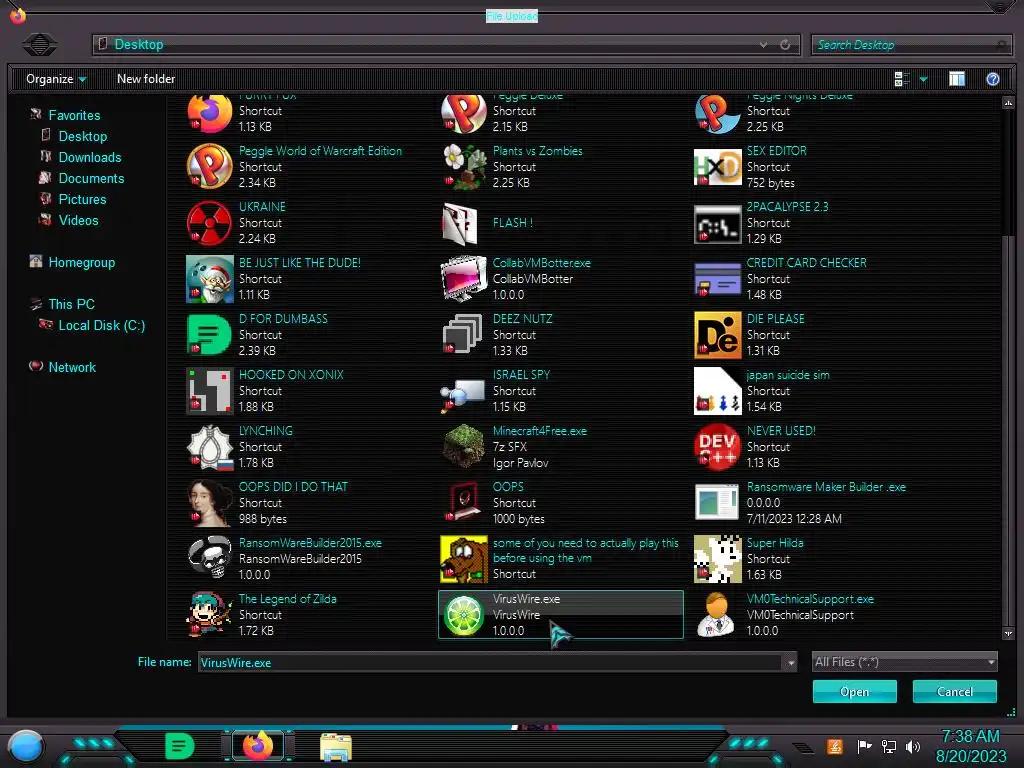Select the LYNCHING shortcut icon

click(210, 447)
